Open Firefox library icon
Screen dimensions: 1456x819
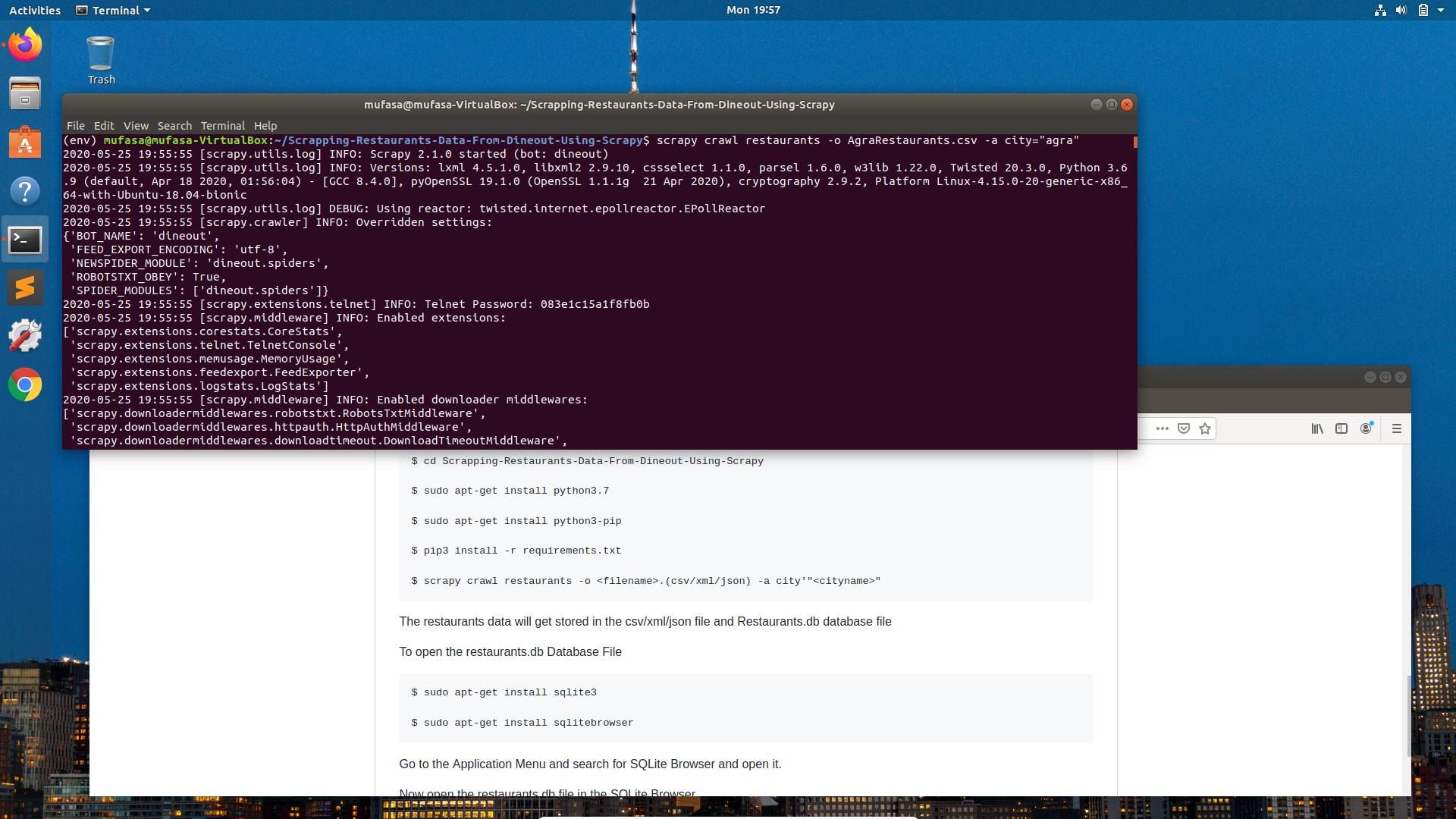point(1317,428)
